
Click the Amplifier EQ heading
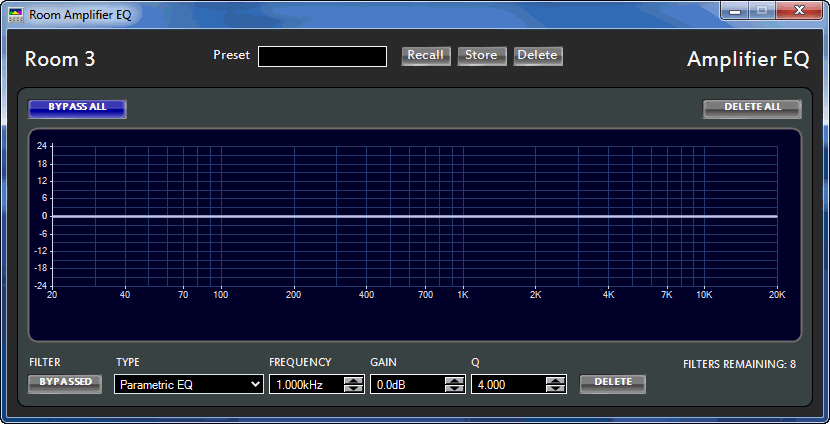pos(748,59)
